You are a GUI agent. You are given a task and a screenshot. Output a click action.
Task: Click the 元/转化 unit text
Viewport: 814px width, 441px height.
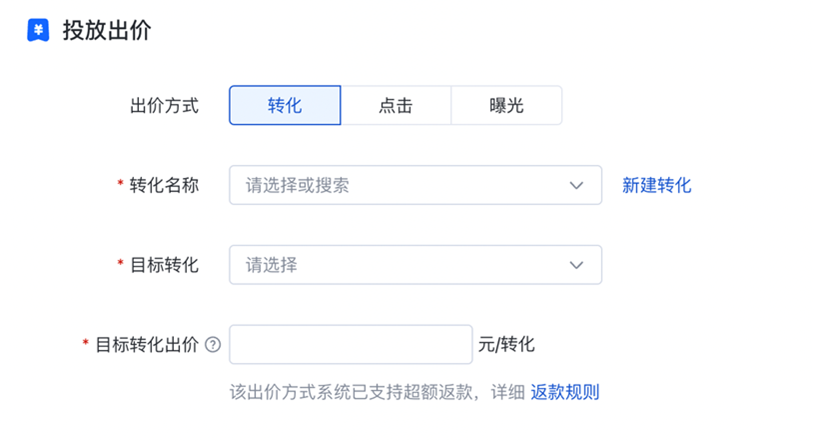[507, 345]
